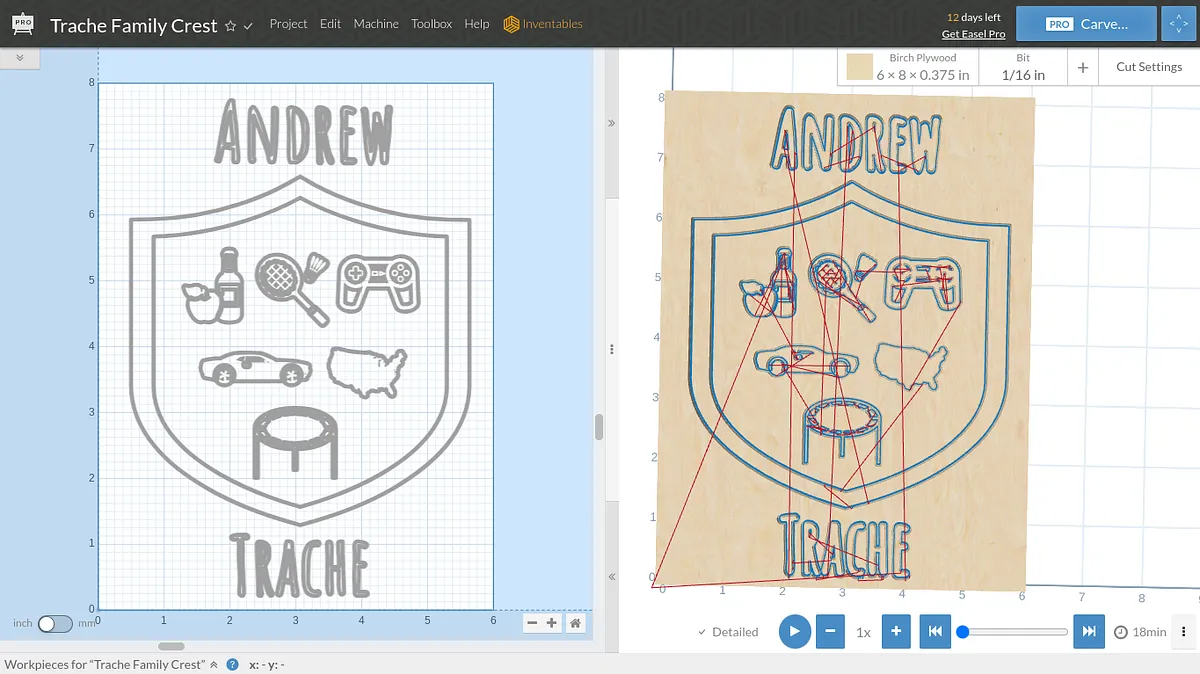Open the Toolbox menu
This screenshot has width=1200, height=674.
tap(431, 24)
